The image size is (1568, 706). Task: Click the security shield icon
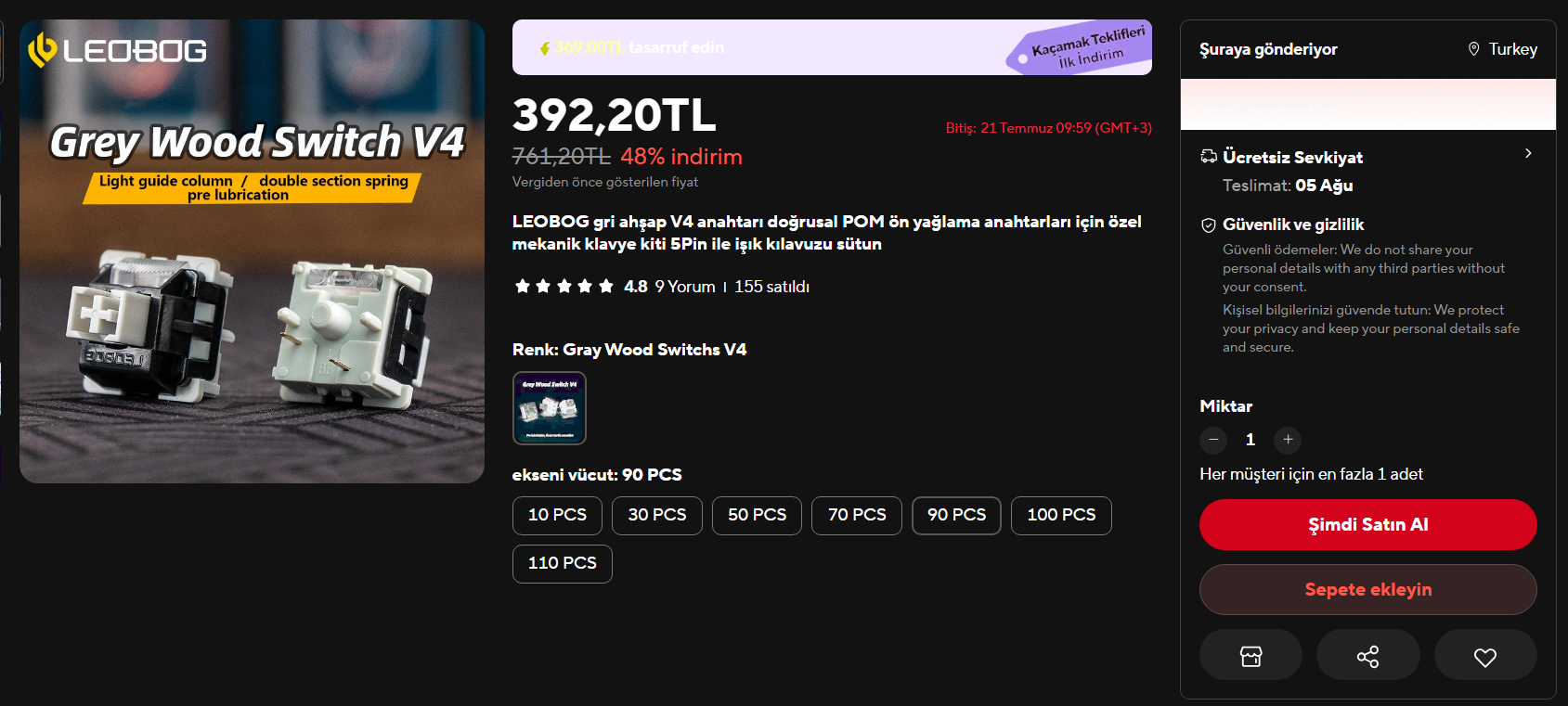click(1208, 225)
